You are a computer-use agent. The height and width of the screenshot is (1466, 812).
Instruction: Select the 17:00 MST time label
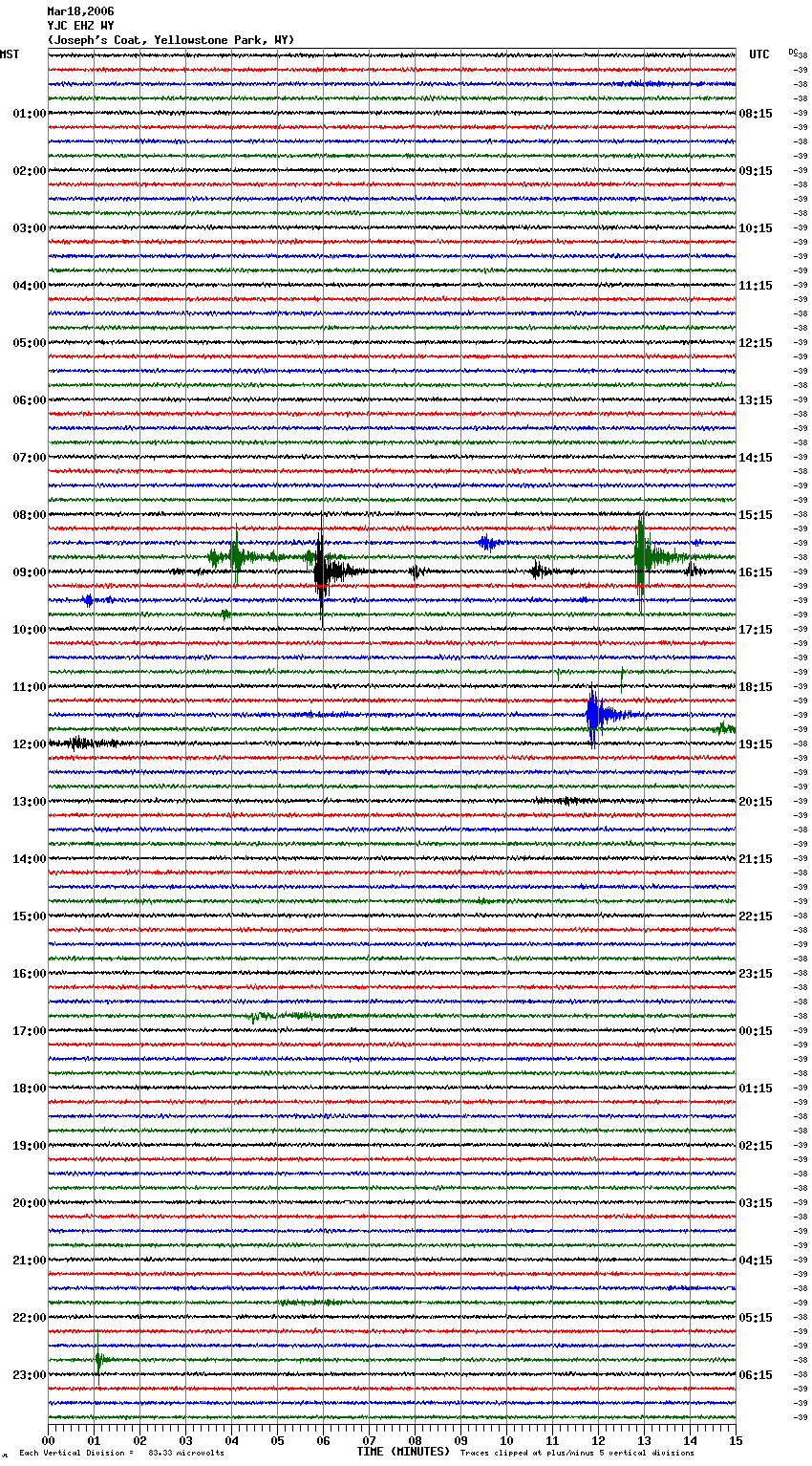pyautogui.click(x=30, y=1031)
